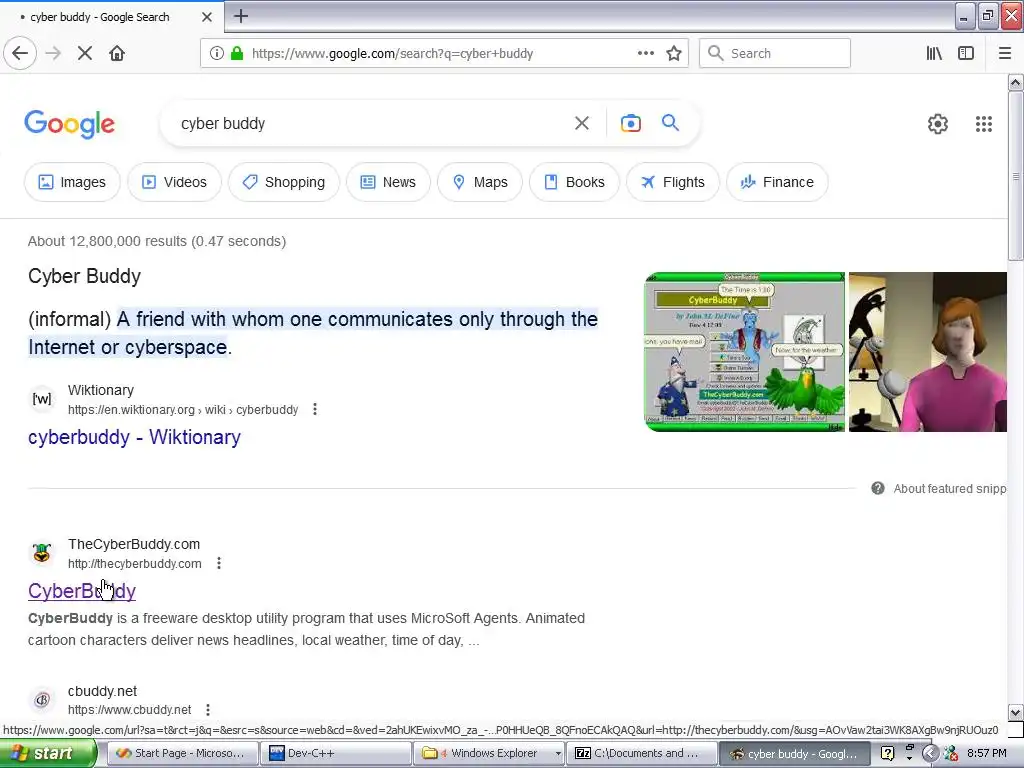Switch to Maps results

coord(480,182)
